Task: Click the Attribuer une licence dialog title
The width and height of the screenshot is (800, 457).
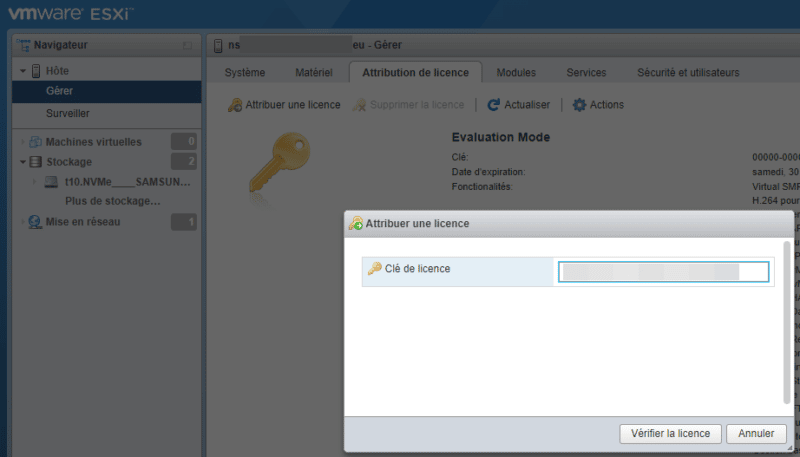Action: [417, 223]
